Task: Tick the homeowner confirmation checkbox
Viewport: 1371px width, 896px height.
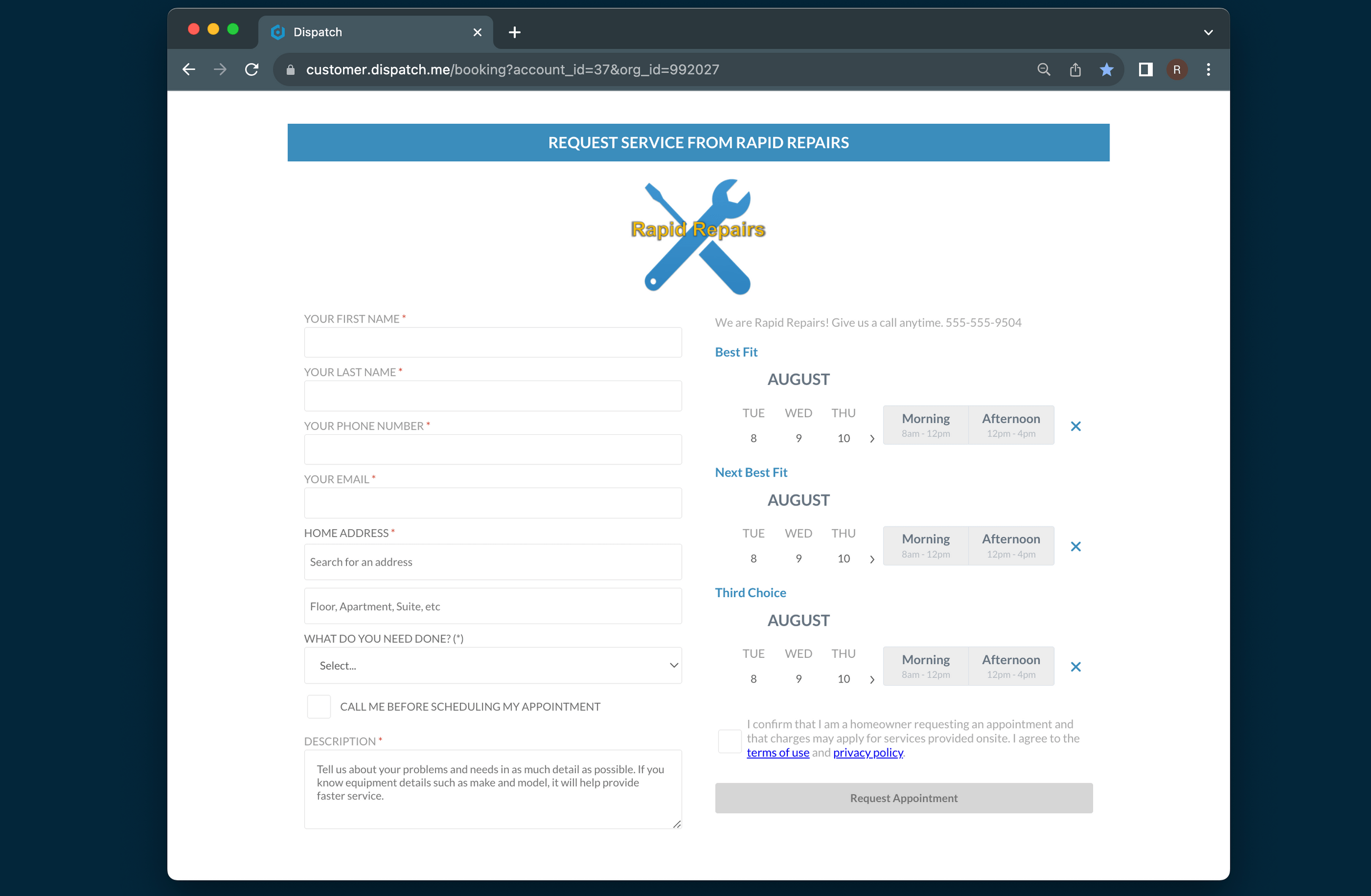Action: [x=729, y=741]
